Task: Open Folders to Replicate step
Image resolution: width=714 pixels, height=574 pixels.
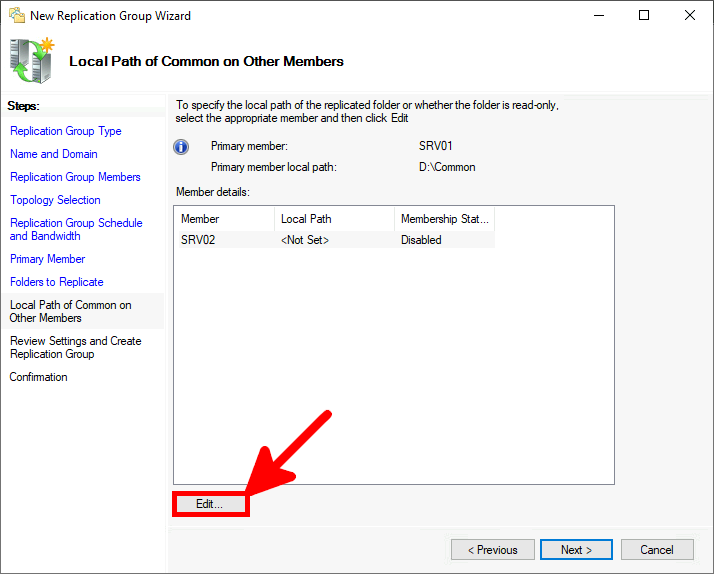Action: click(56, 282)
